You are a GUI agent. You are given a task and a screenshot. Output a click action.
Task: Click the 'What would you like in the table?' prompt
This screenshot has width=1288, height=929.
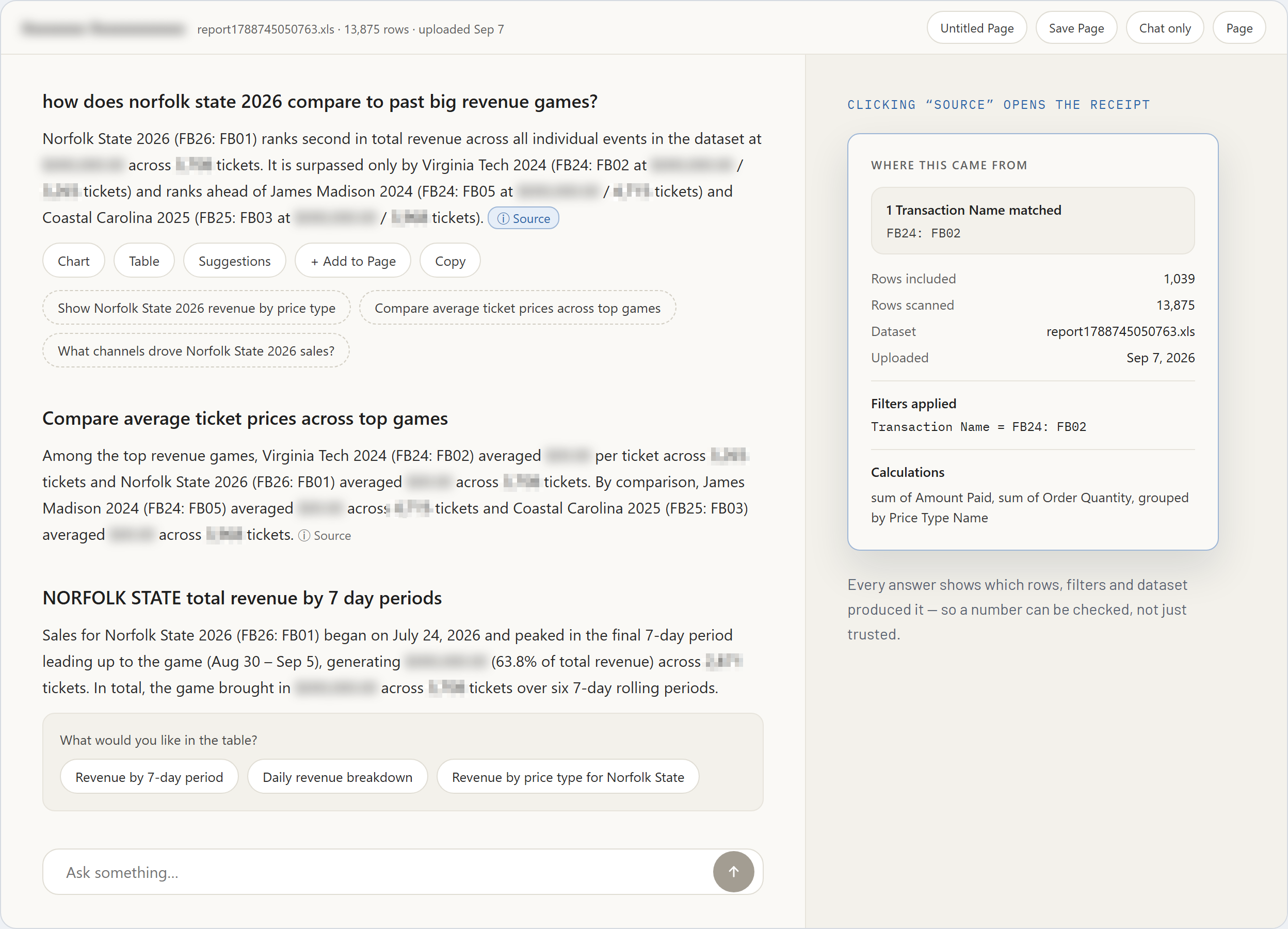[x=158, y=740]
